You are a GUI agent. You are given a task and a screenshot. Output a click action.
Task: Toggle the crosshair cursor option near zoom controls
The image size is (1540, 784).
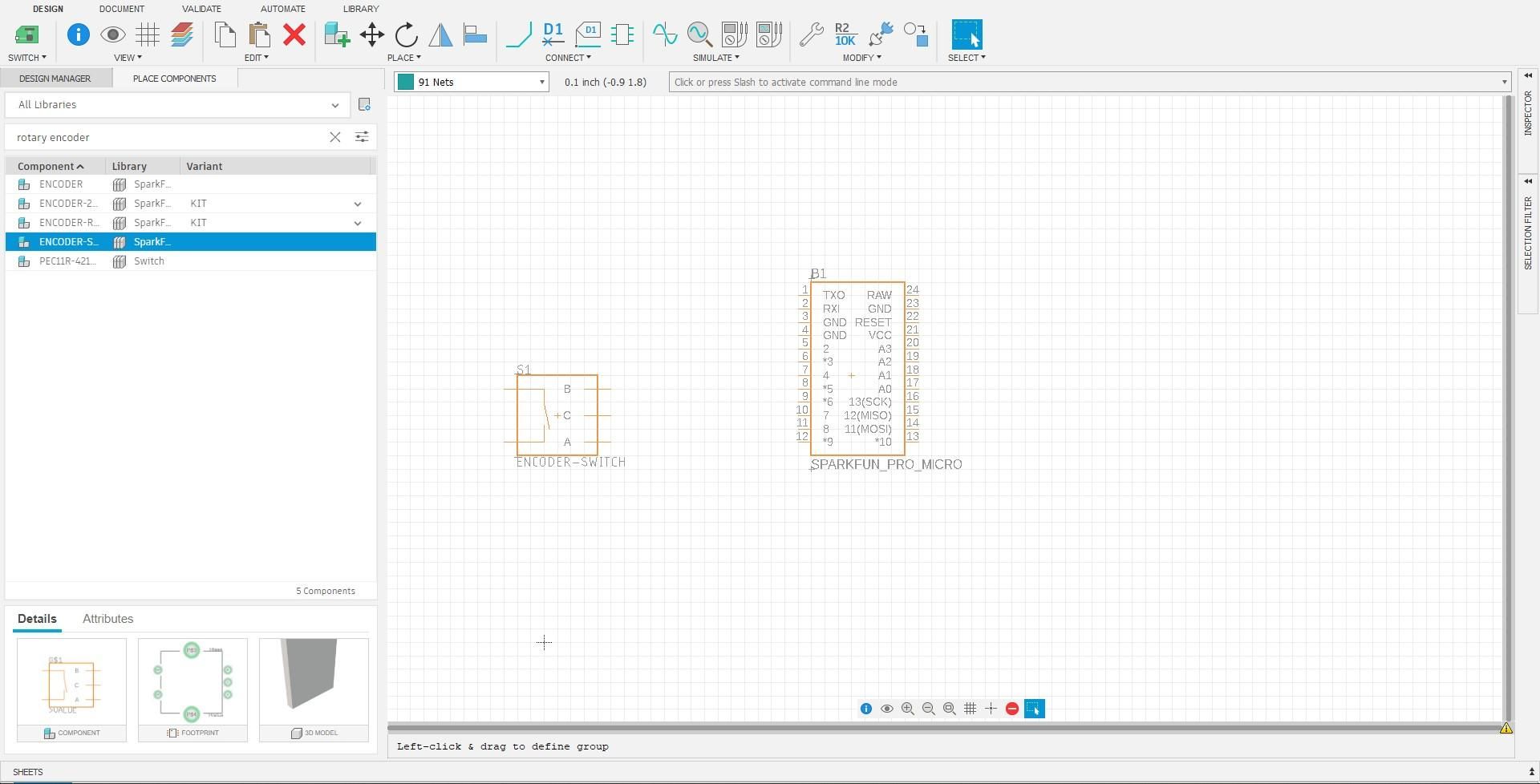click(x=991, y=709)
